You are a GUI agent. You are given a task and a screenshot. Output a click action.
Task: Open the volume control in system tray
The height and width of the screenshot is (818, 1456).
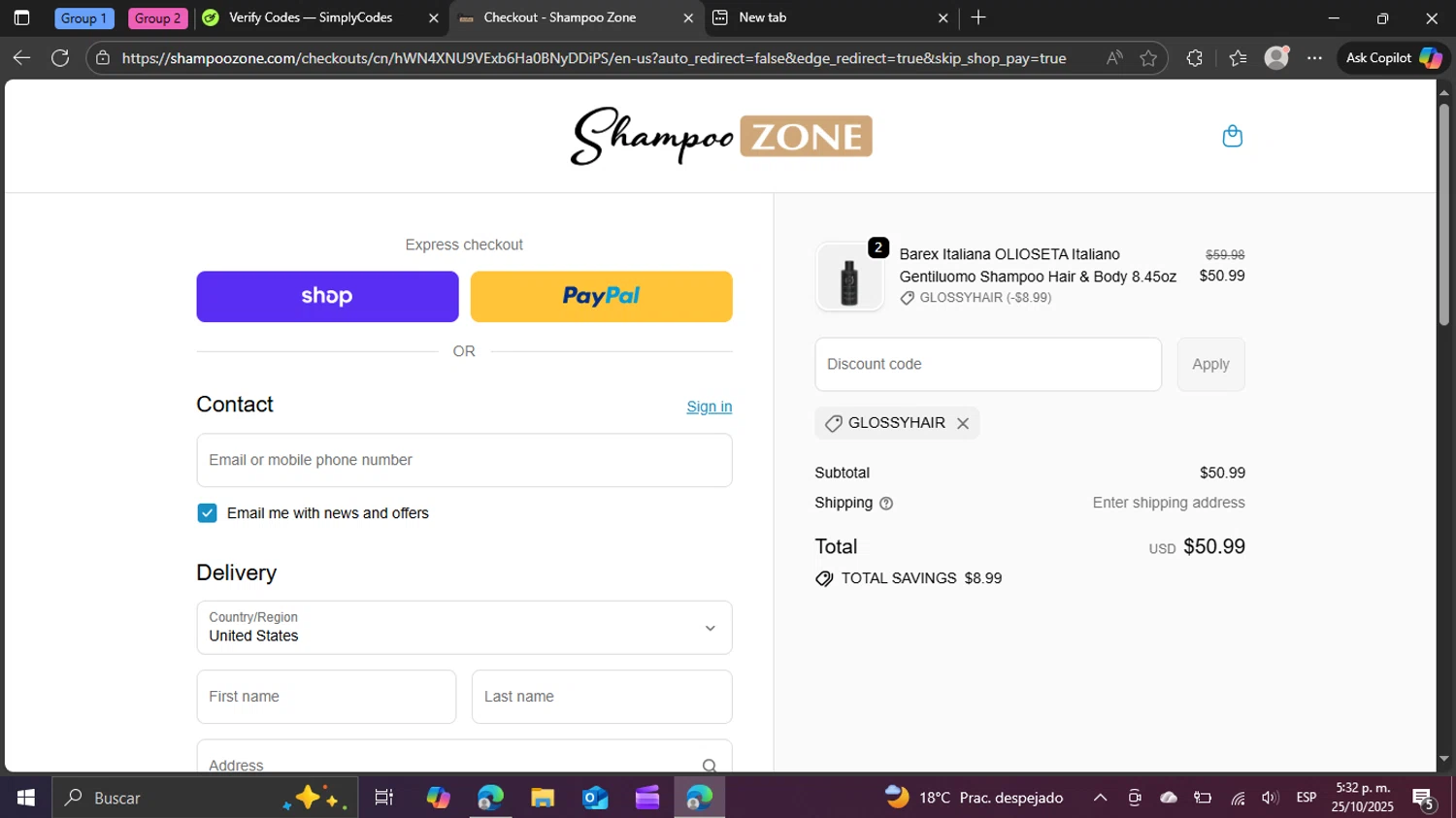coord(1270,798)
